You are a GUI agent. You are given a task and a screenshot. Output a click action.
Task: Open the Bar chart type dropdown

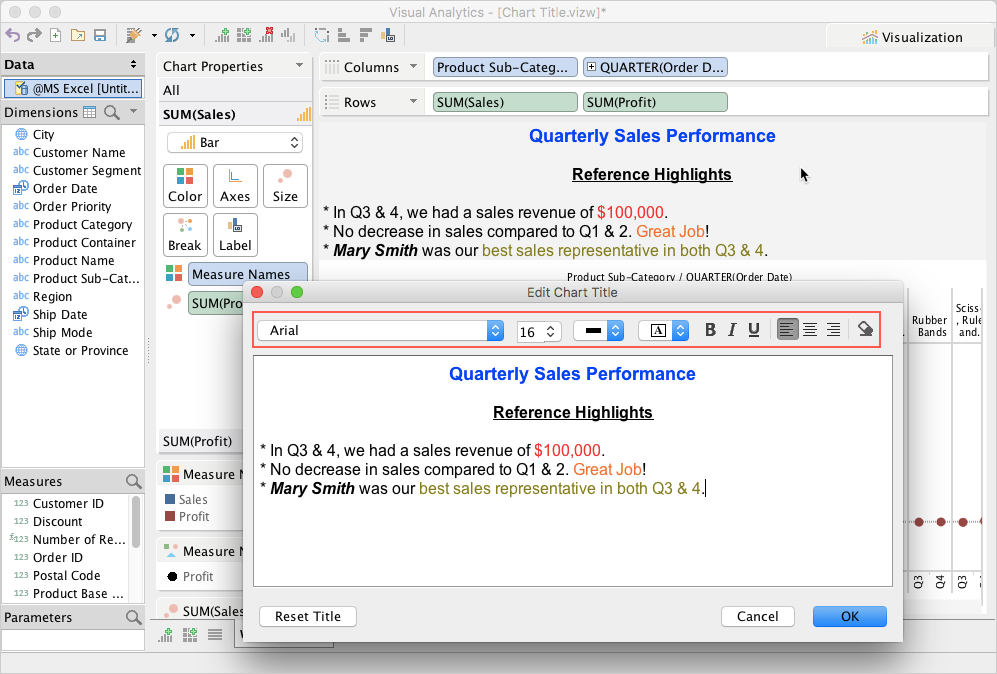tap(235, 142)
